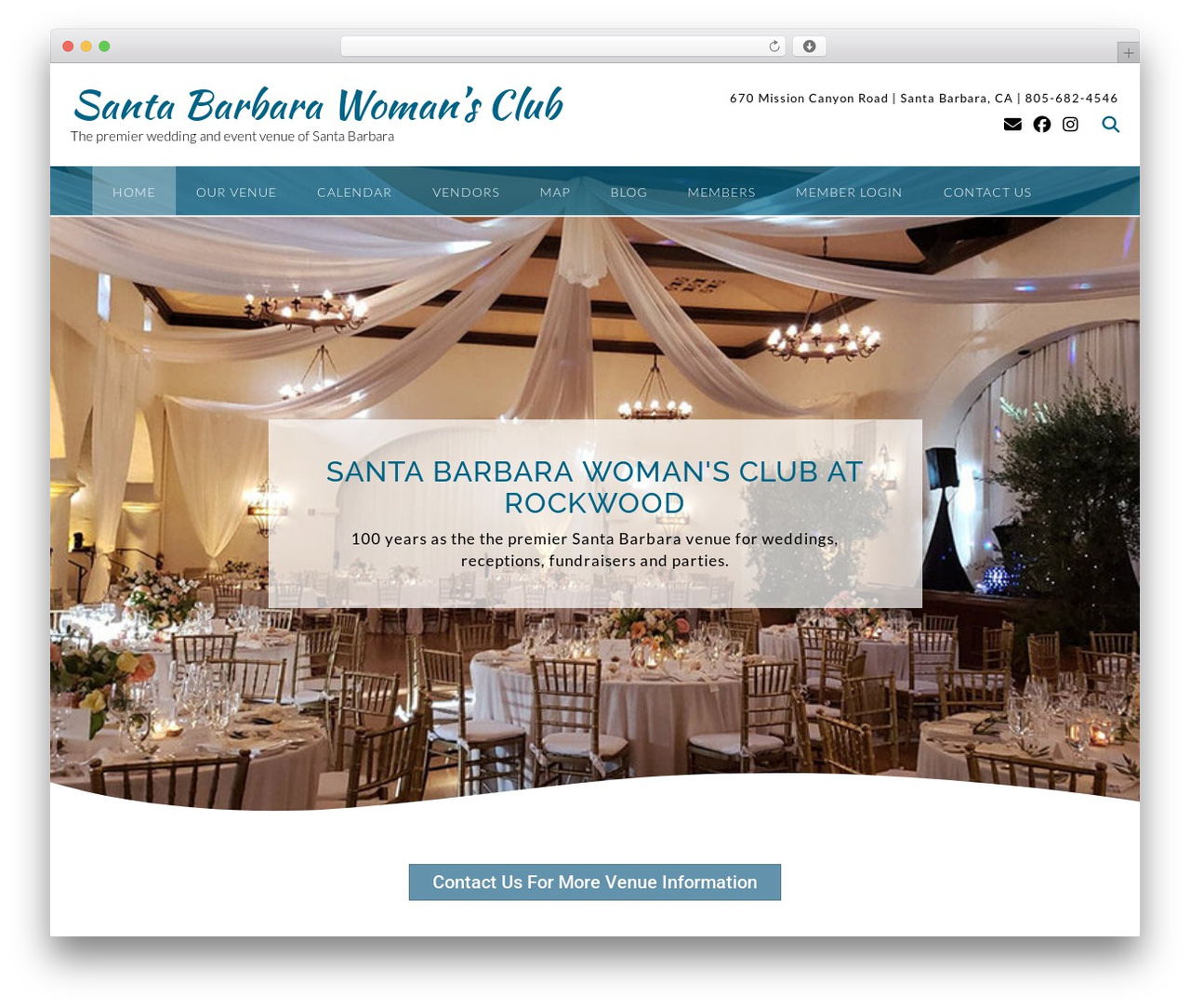The height and width of the screenshot is (1008, 1190).
Task: Open a new browser tab
Action: [1129, 53]
